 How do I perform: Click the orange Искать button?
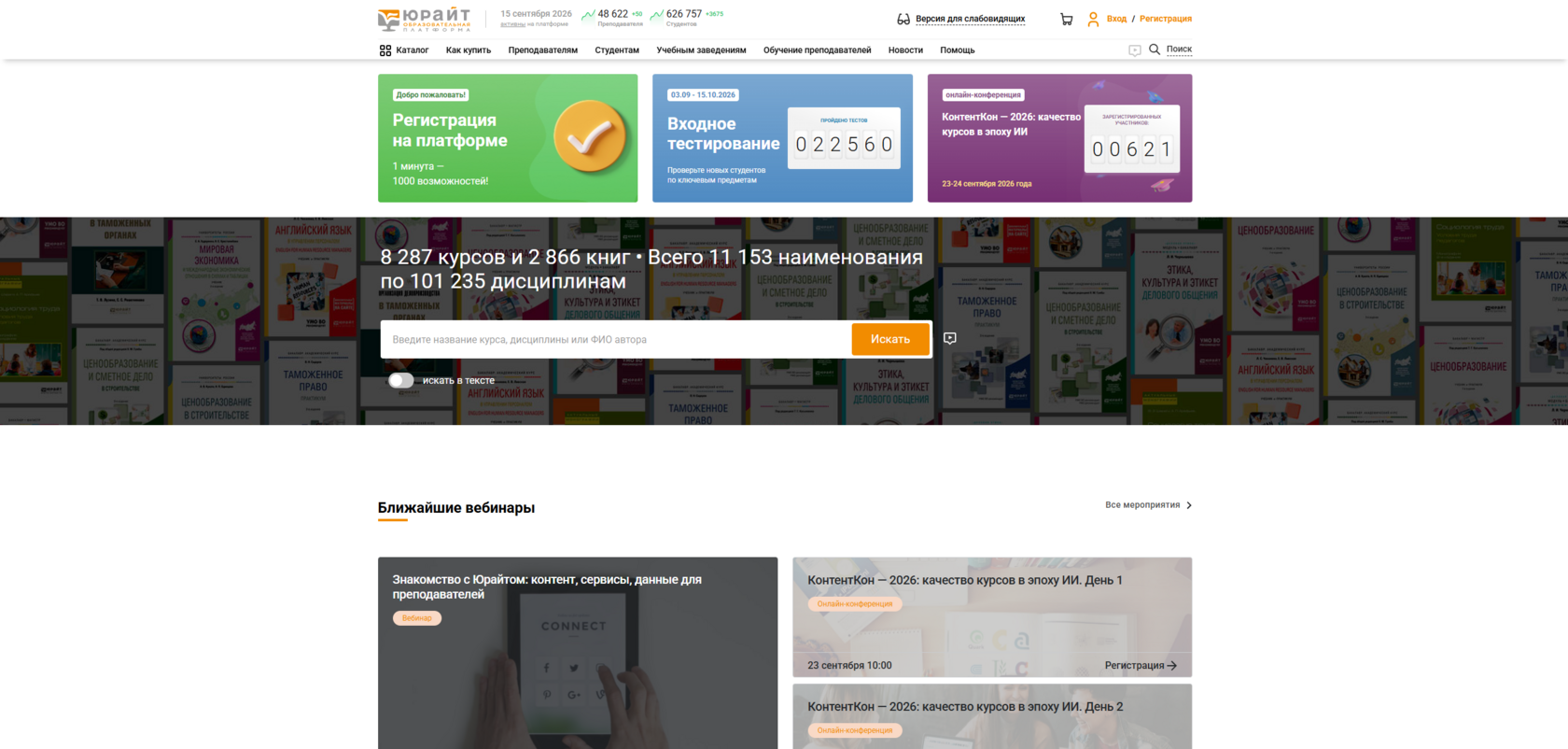pyautogui.click(x=890, y=339)
